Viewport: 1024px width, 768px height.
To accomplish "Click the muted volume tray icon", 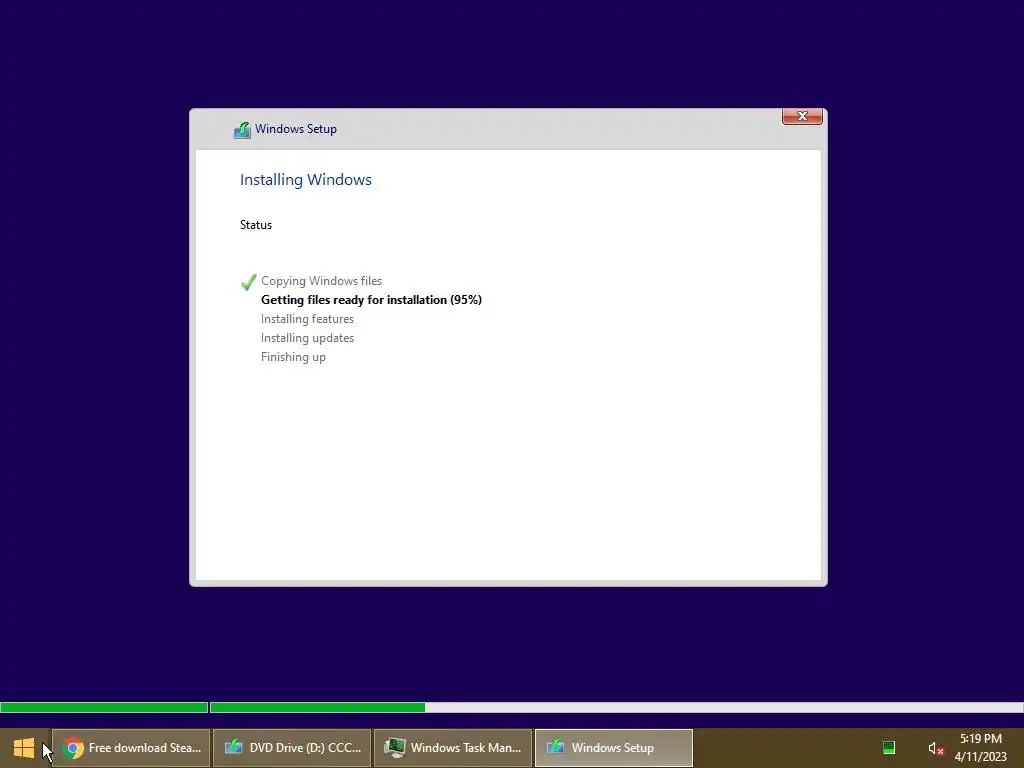I will (935, 748).
